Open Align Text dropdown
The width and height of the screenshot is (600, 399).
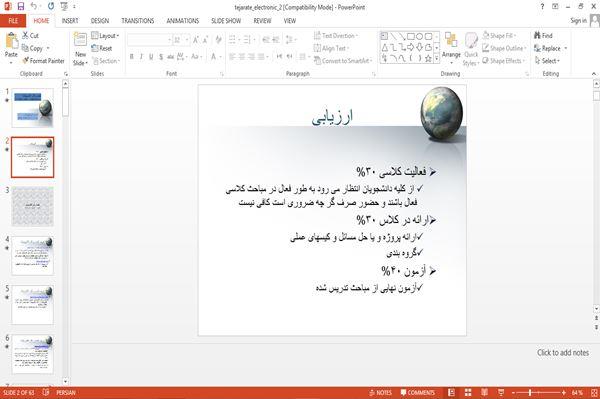(331, 48)
